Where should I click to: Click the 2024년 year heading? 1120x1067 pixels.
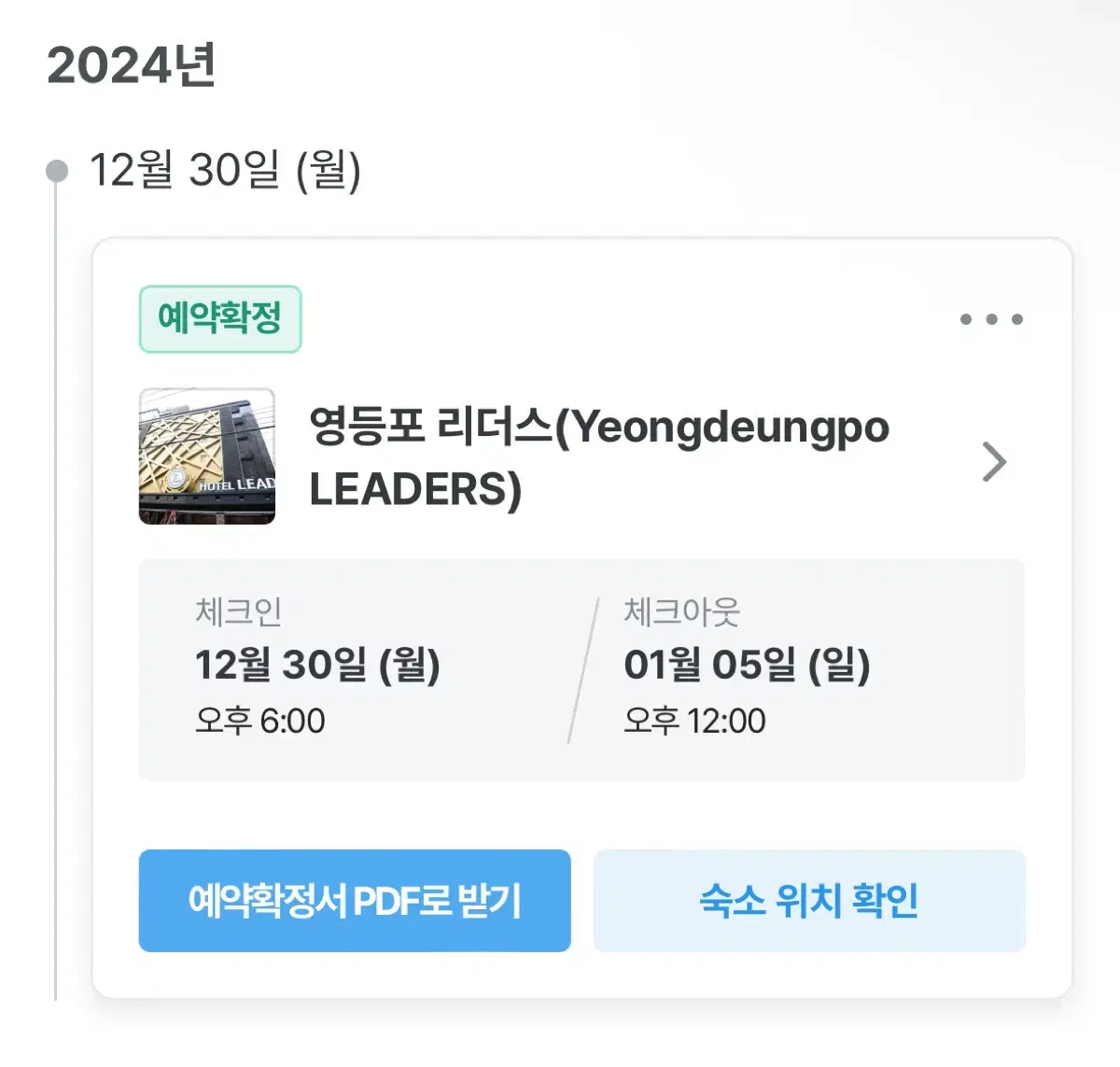132,66
